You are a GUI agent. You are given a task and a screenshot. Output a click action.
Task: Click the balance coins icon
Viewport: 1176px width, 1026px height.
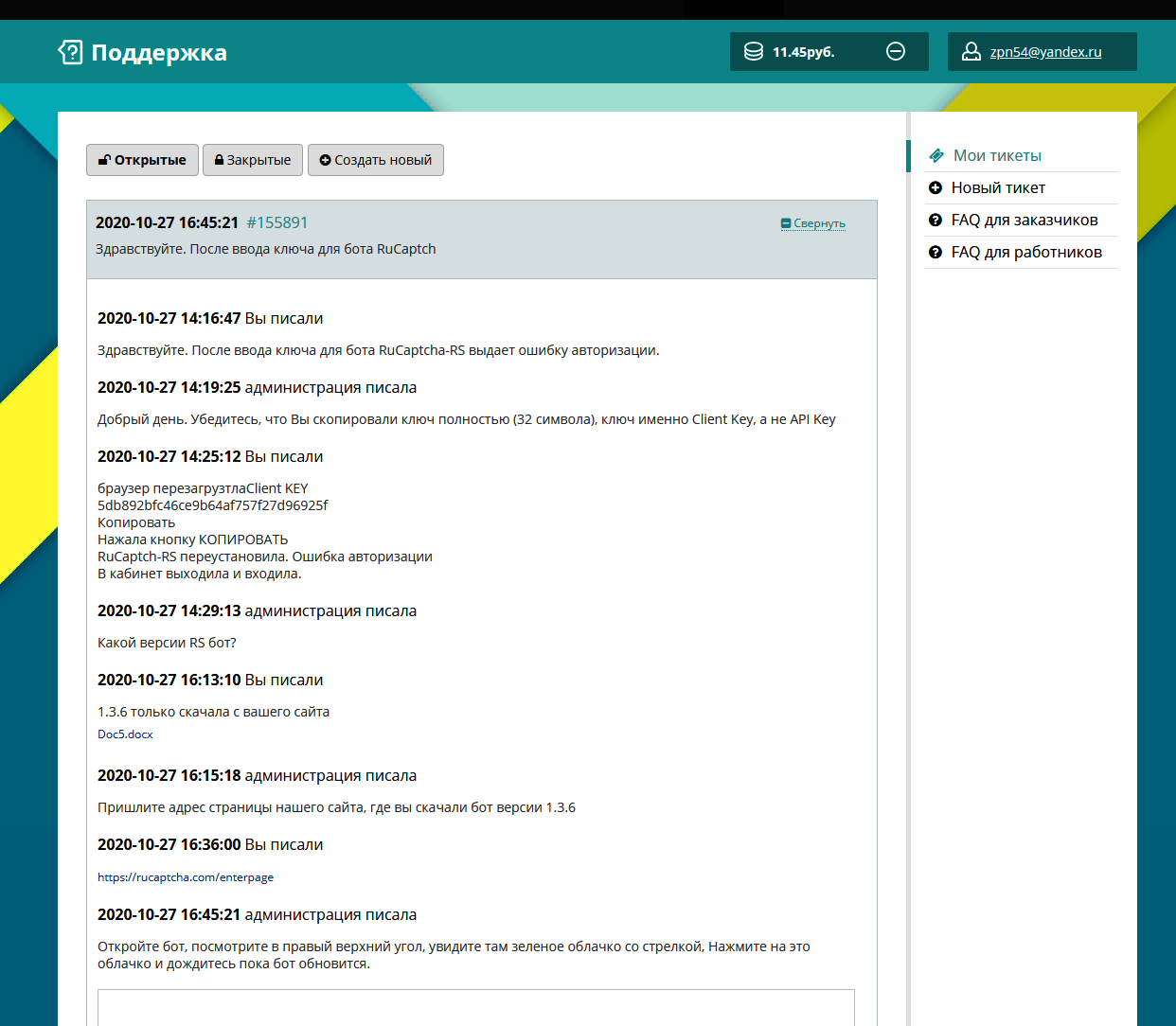[x=754, y=52]
